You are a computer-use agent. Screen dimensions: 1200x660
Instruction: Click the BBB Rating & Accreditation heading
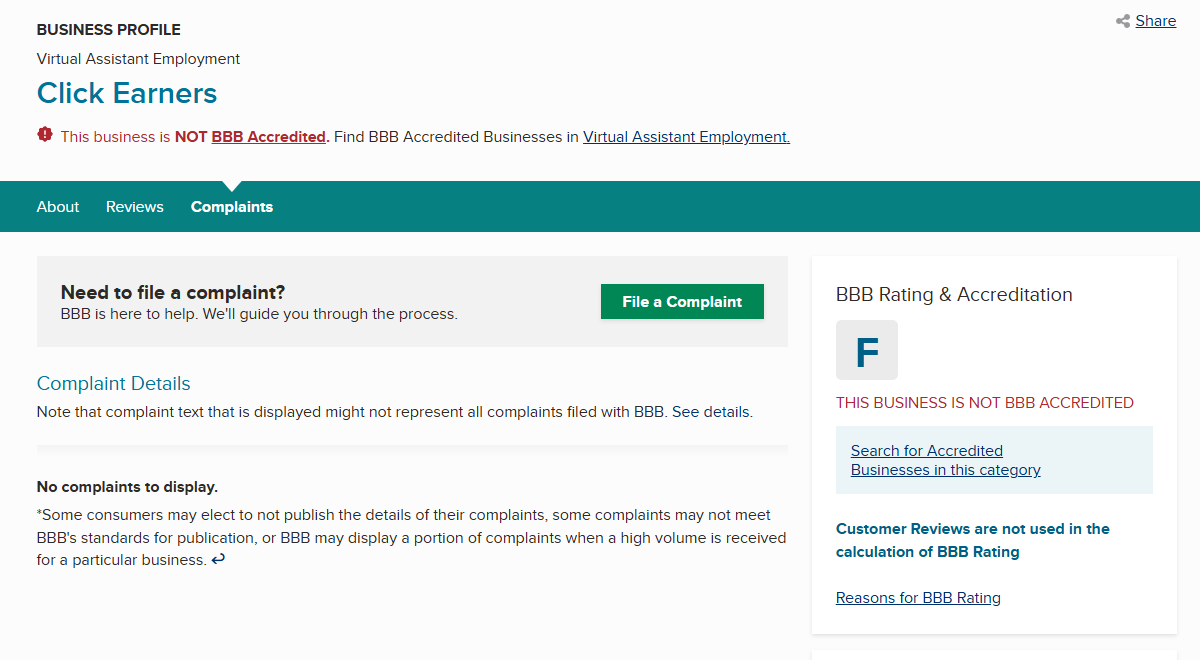[954, 295]
